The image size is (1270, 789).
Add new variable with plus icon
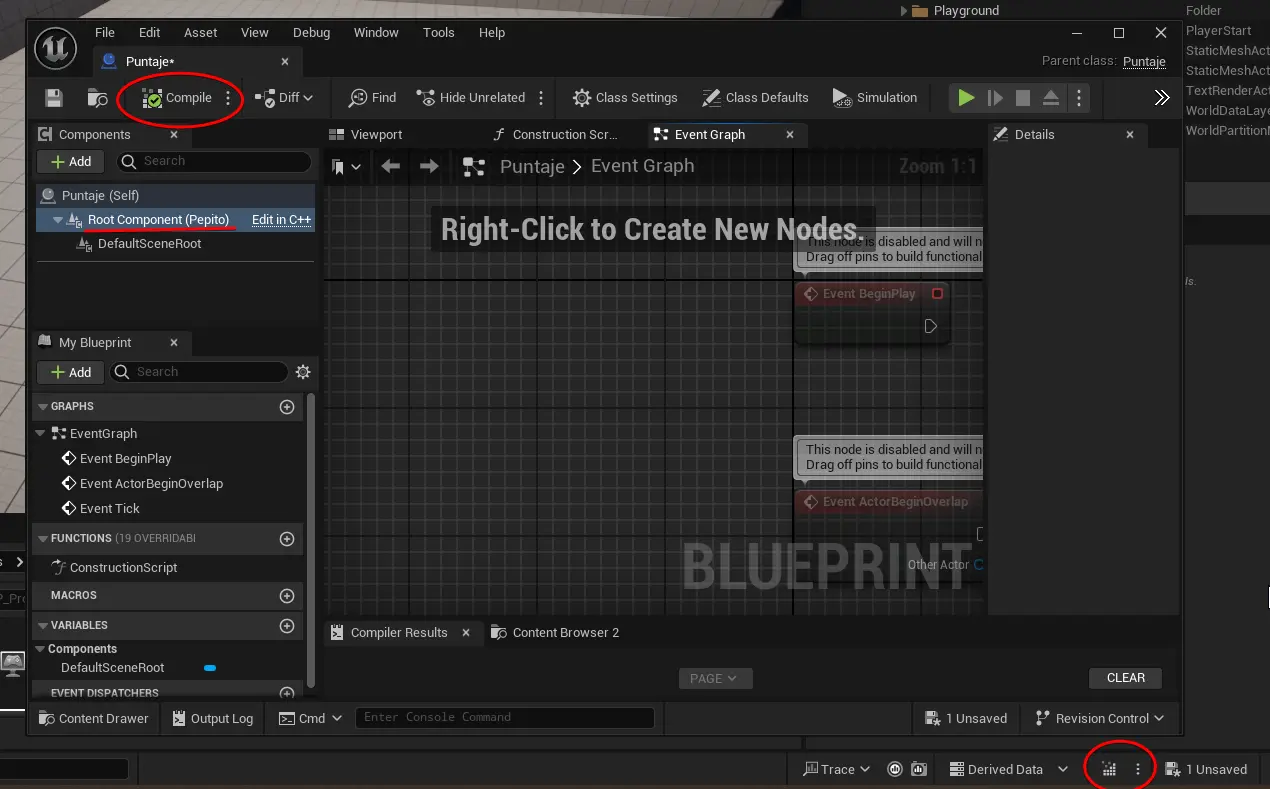[x=287, y=626]
